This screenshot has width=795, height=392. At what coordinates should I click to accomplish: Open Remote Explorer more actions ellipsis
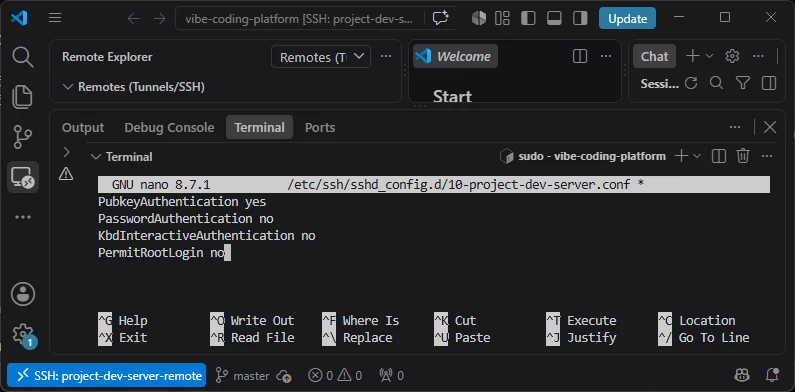click(386, 56)
